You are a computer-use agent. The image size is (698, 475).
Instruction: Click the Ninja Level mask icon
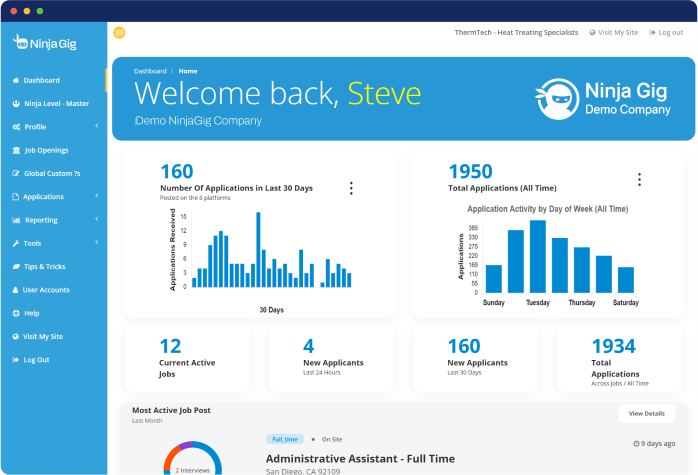click(x=16, y=104)
